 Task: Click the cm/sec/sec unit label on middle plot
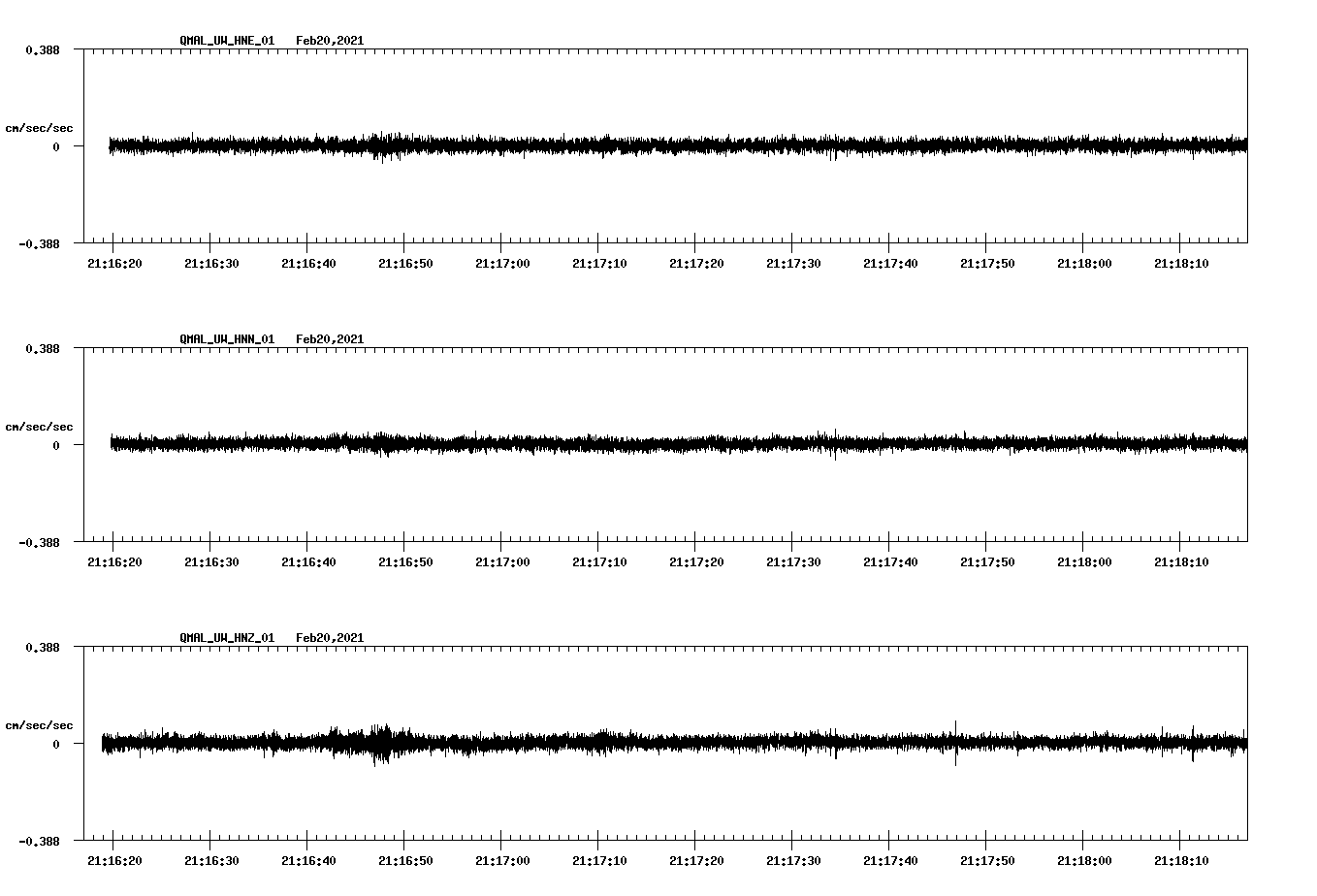point(40,426)
